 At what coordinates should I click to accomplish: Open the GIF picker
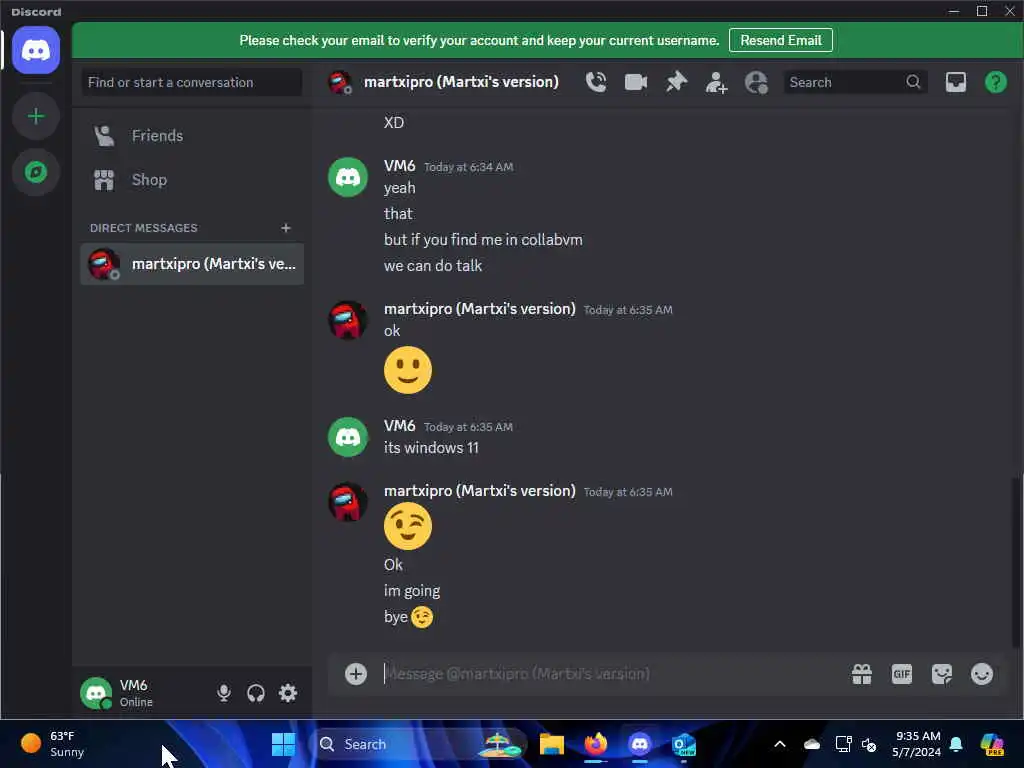point(902,674)
